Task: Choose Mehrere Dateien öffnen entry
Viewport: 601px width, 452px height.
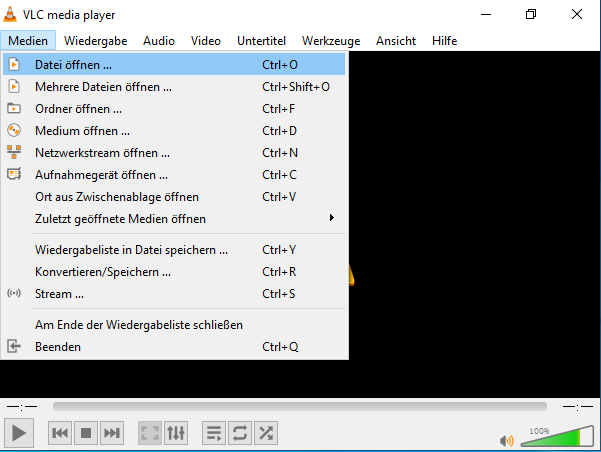Action: (174, 87)
